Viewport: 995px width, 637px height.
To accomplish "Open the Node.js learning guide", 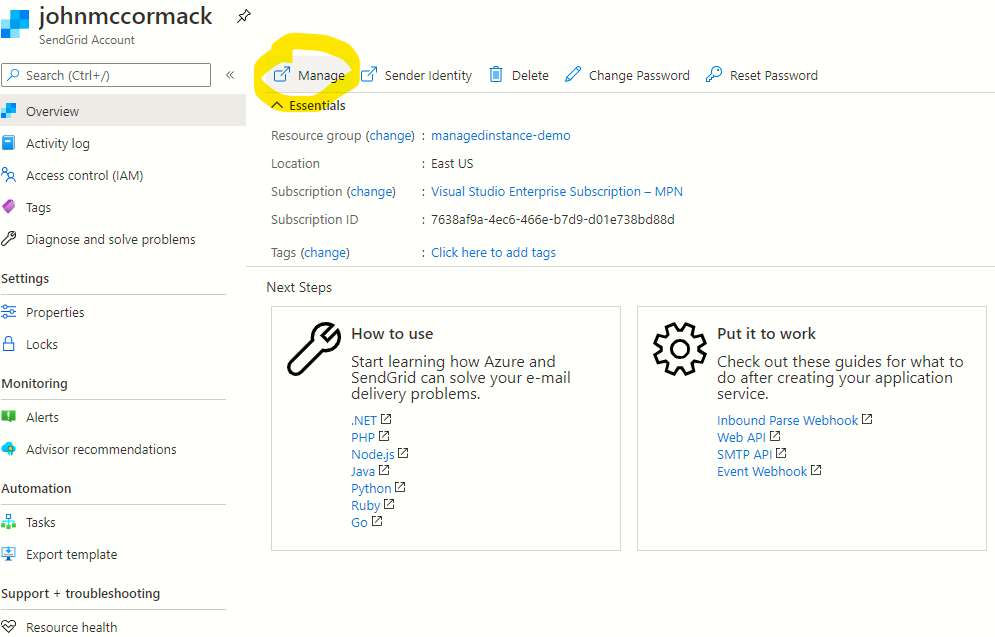I will pos(373,454).
